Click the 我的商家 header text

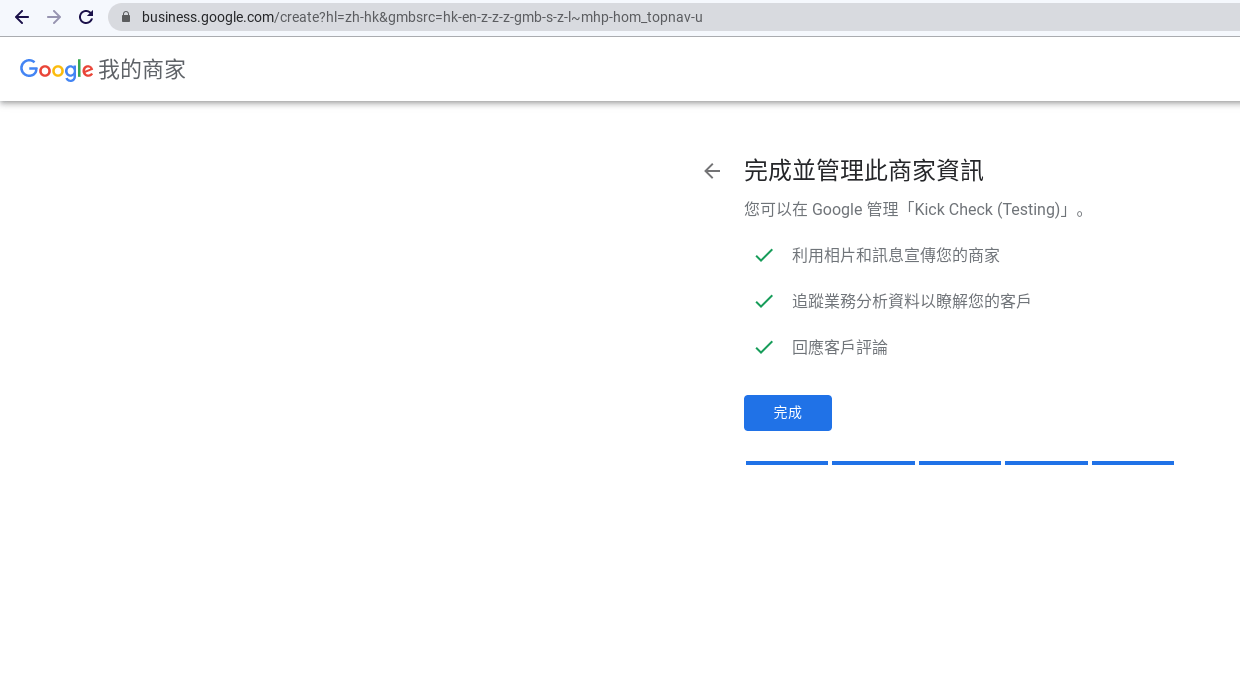click(142, 70)
